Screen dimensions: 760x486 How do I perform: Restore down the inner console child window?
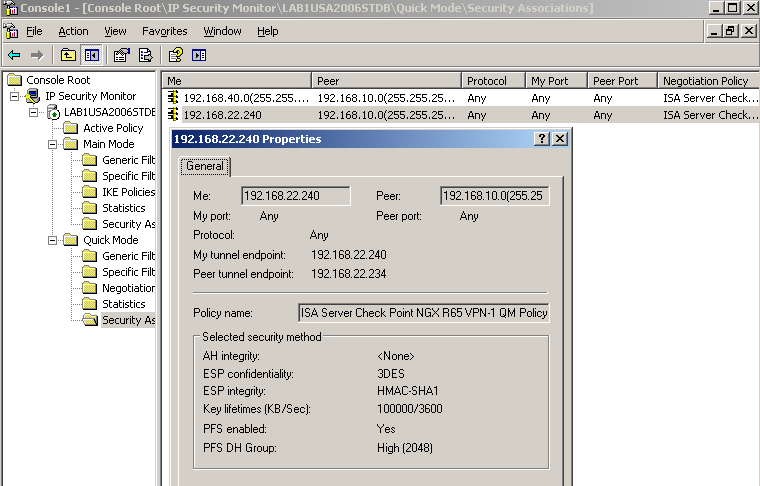pyautogui.click(x=730, y=31)
